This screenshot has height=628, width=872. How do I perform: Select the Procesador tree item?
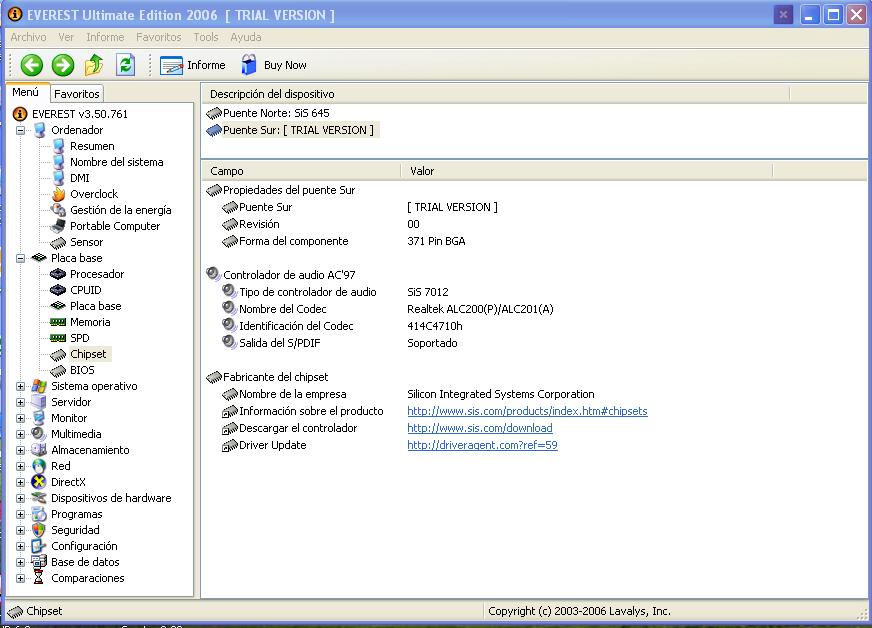click(x=96, y=274)
